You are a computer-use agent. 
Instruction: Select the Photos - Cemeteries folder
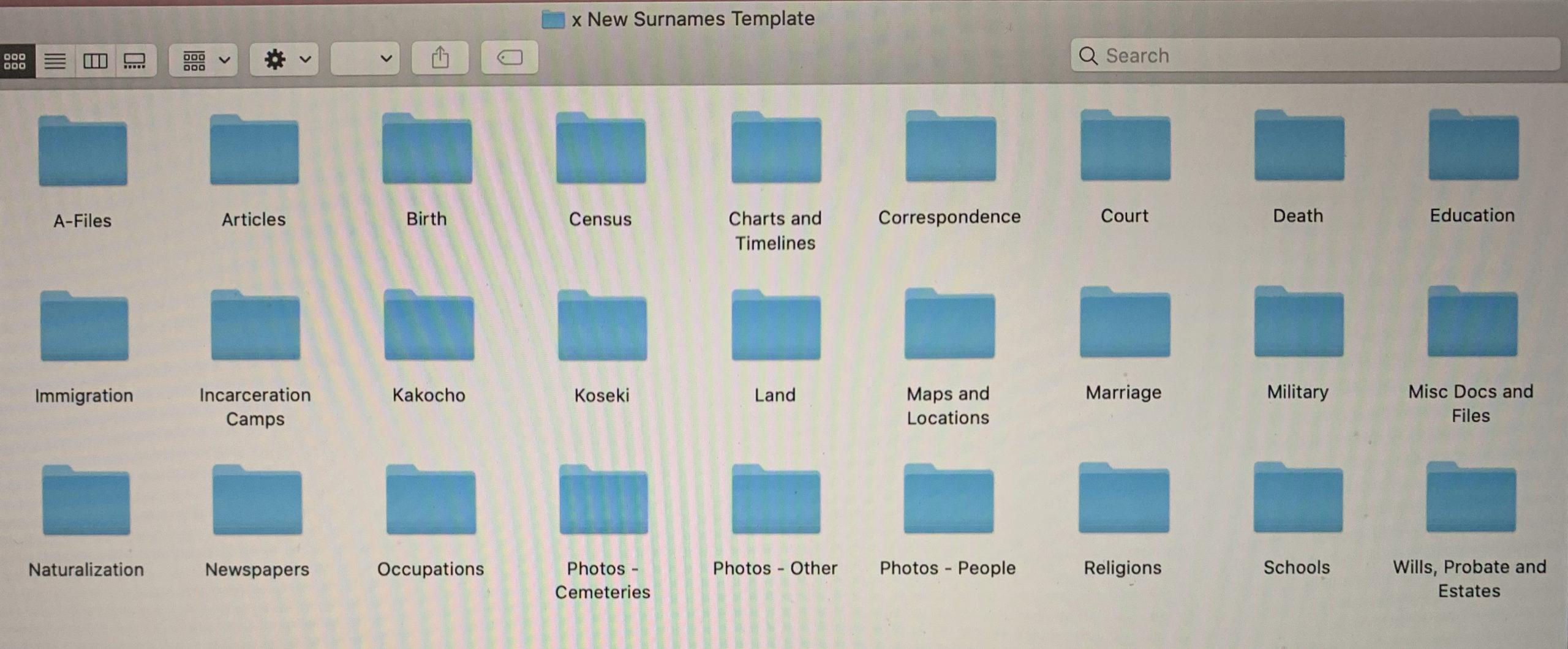point(603,500)
